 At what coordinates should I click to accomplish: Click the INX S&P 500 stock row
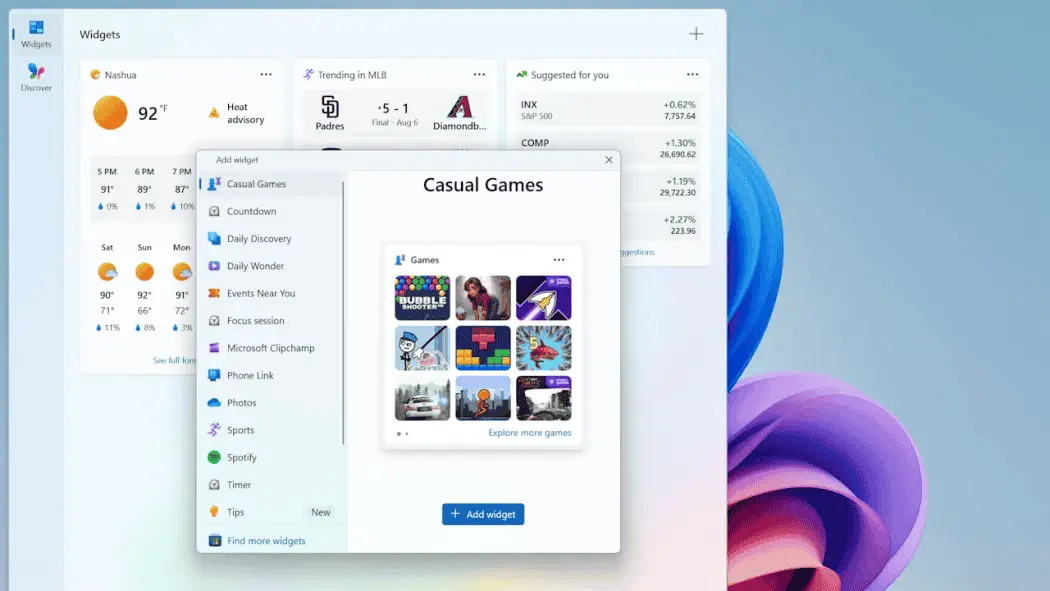click(608, 110)
